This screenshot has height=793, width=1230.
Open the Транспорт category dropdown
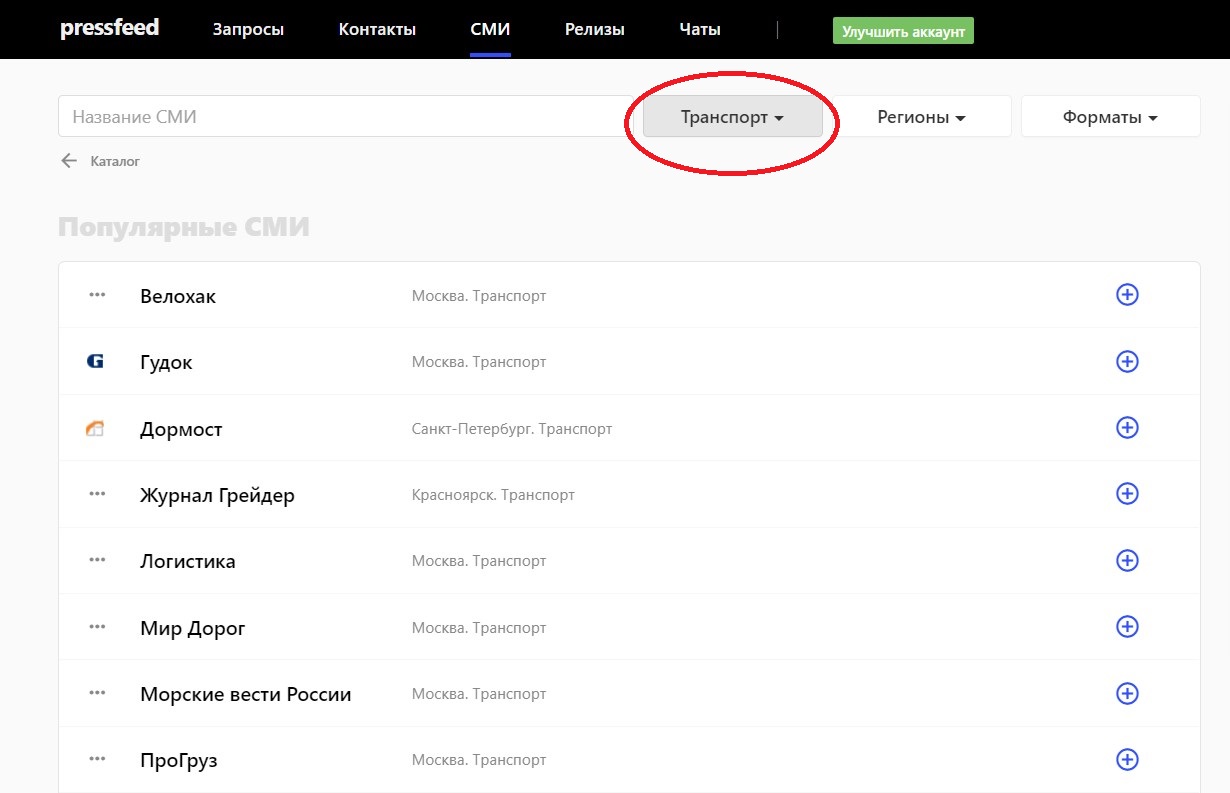[732, 117]
